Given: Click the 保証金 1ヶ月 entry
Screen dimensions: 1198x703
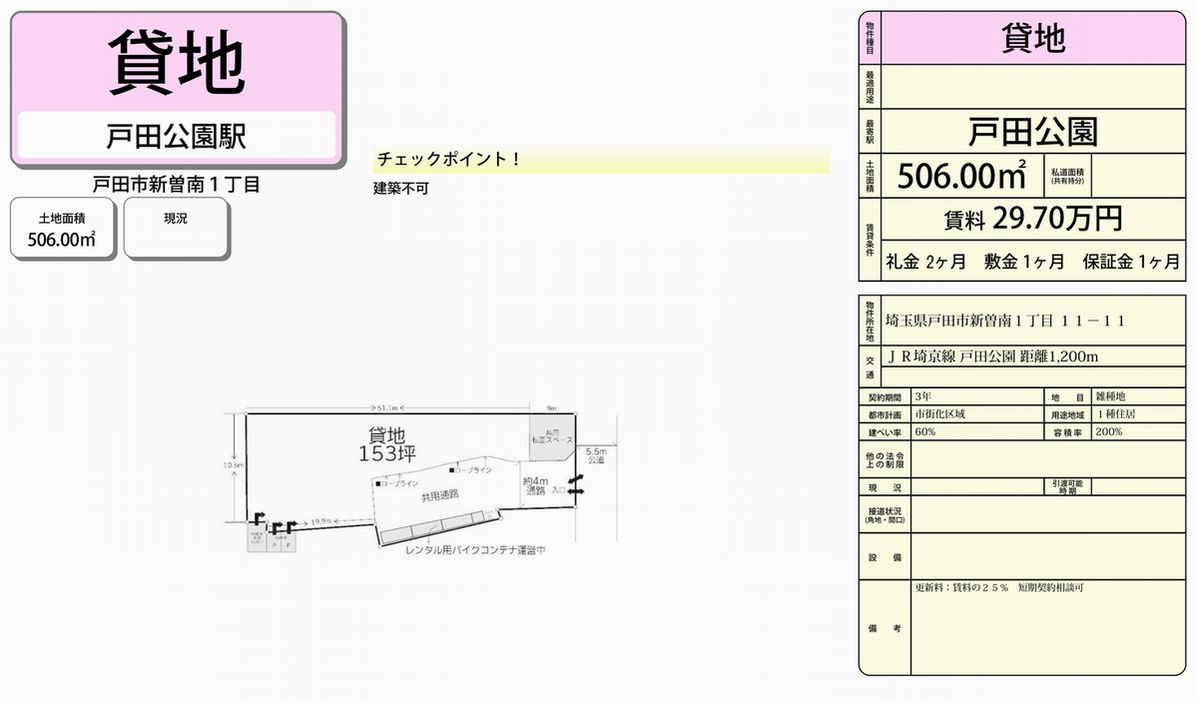Looking at the screenshot, I should tap(1131, 262).
